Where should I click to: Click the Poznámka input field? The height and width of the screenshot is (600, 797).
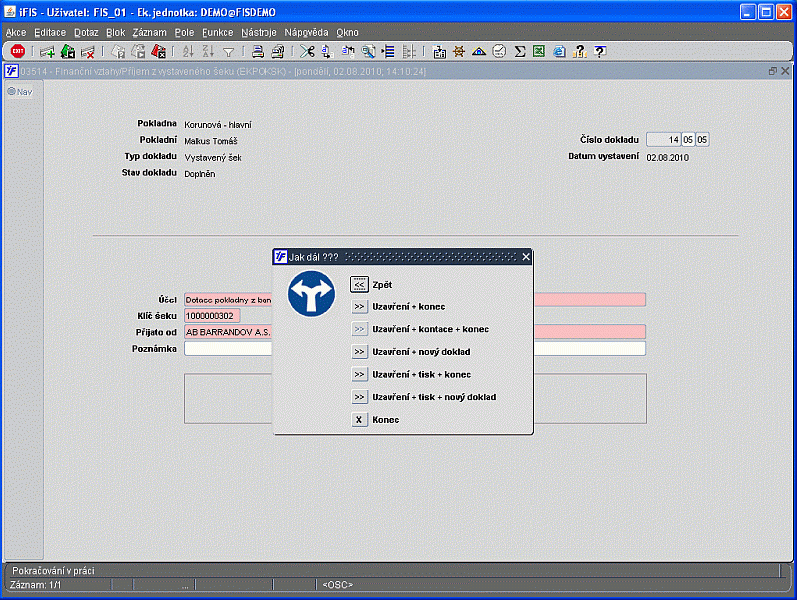[228, 349]
